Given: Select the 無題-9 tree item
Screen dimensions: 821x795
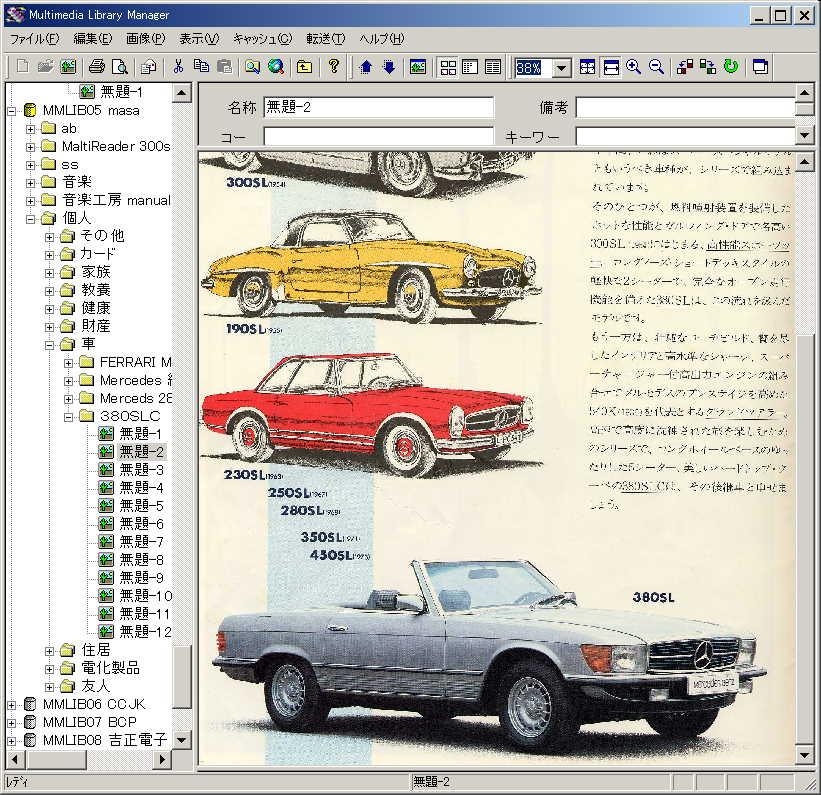Looking at the screenshot, I should click(x=141, y=578).
